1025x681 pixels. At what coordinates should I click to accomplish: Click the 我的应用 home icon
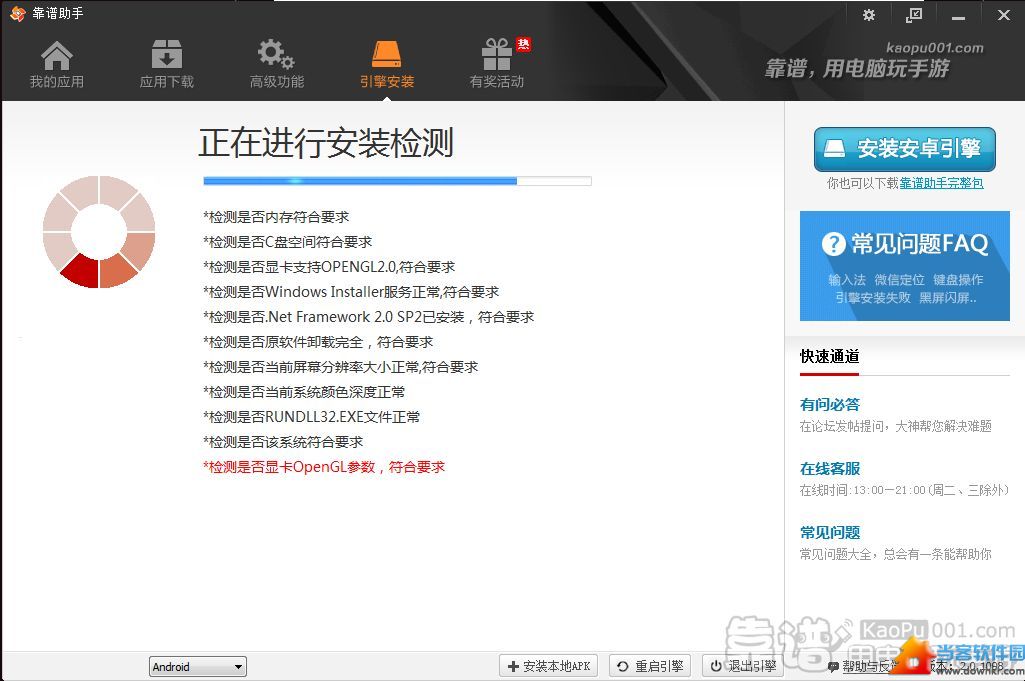(x=57, y=55)
